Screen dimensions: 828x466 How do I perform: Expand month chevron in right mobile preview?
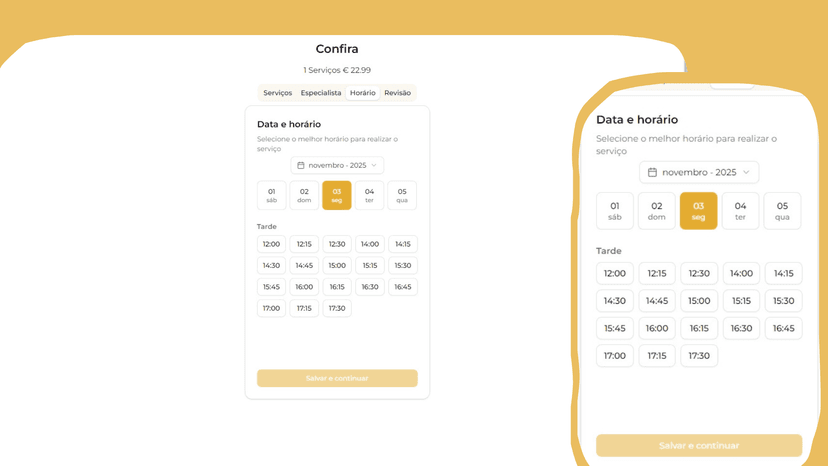(746, 173)
